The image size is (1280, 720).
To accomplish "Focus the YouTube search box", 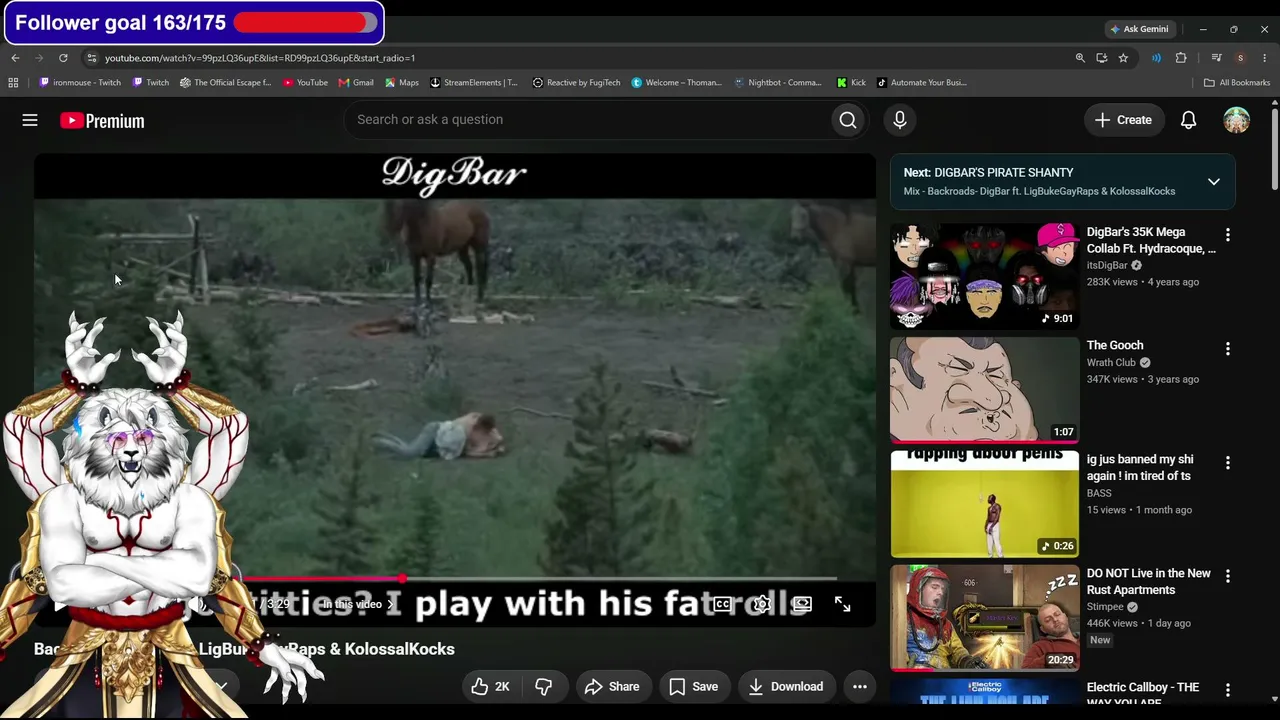I will (x=589, y=120).
